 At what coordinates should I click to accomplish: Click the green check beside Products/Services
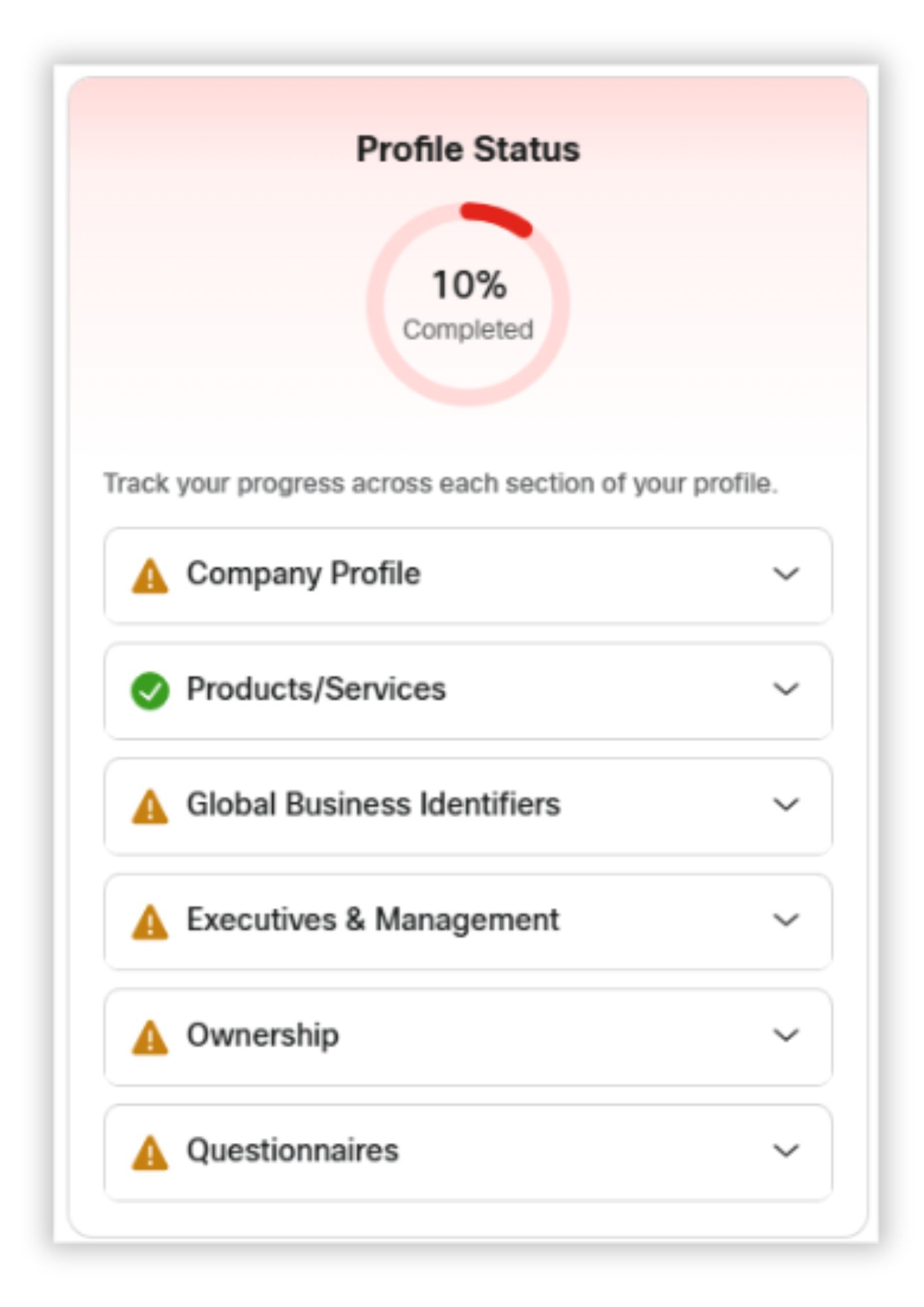coord(150,690)
